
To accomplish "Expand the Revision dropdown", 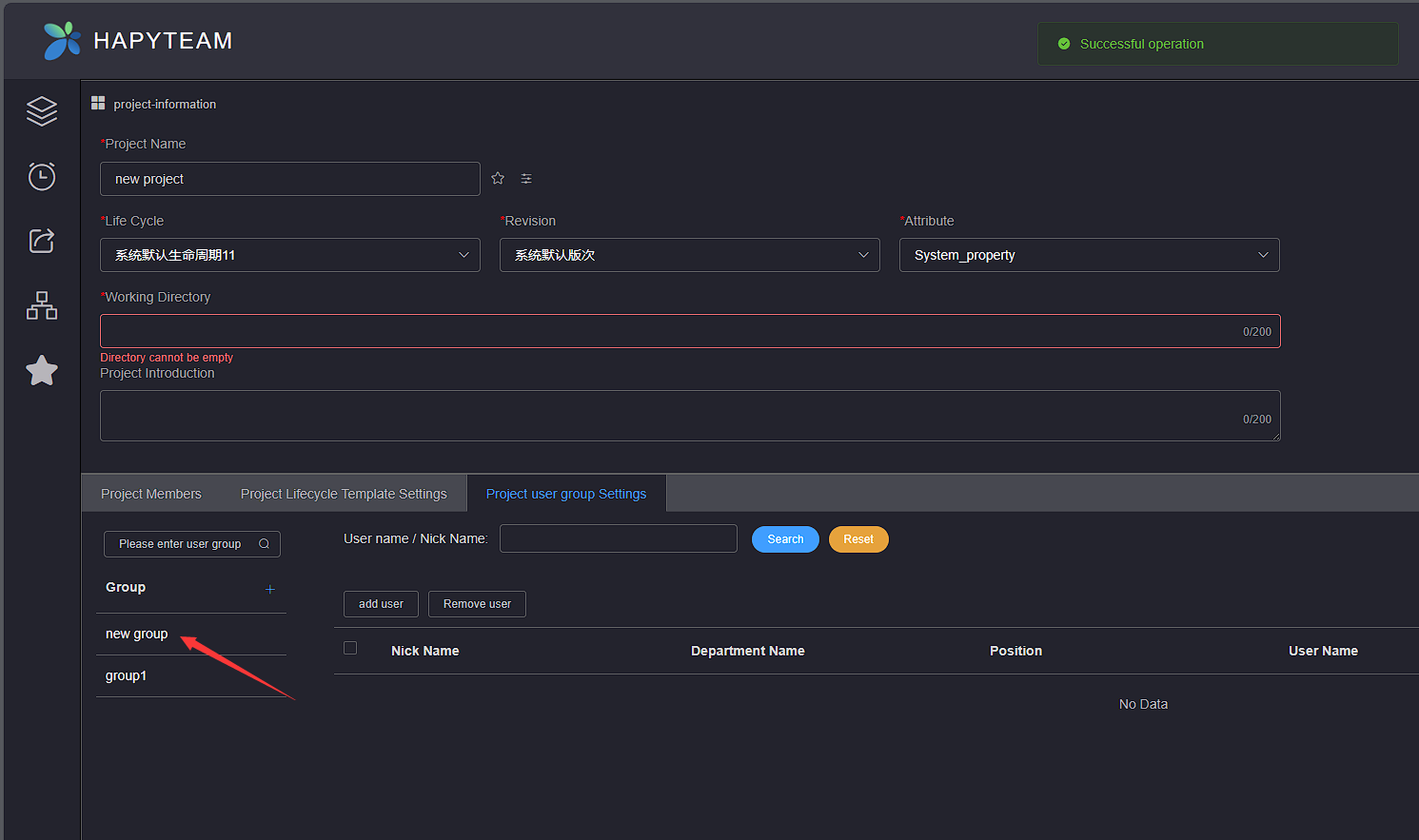I will coord(690,255).
